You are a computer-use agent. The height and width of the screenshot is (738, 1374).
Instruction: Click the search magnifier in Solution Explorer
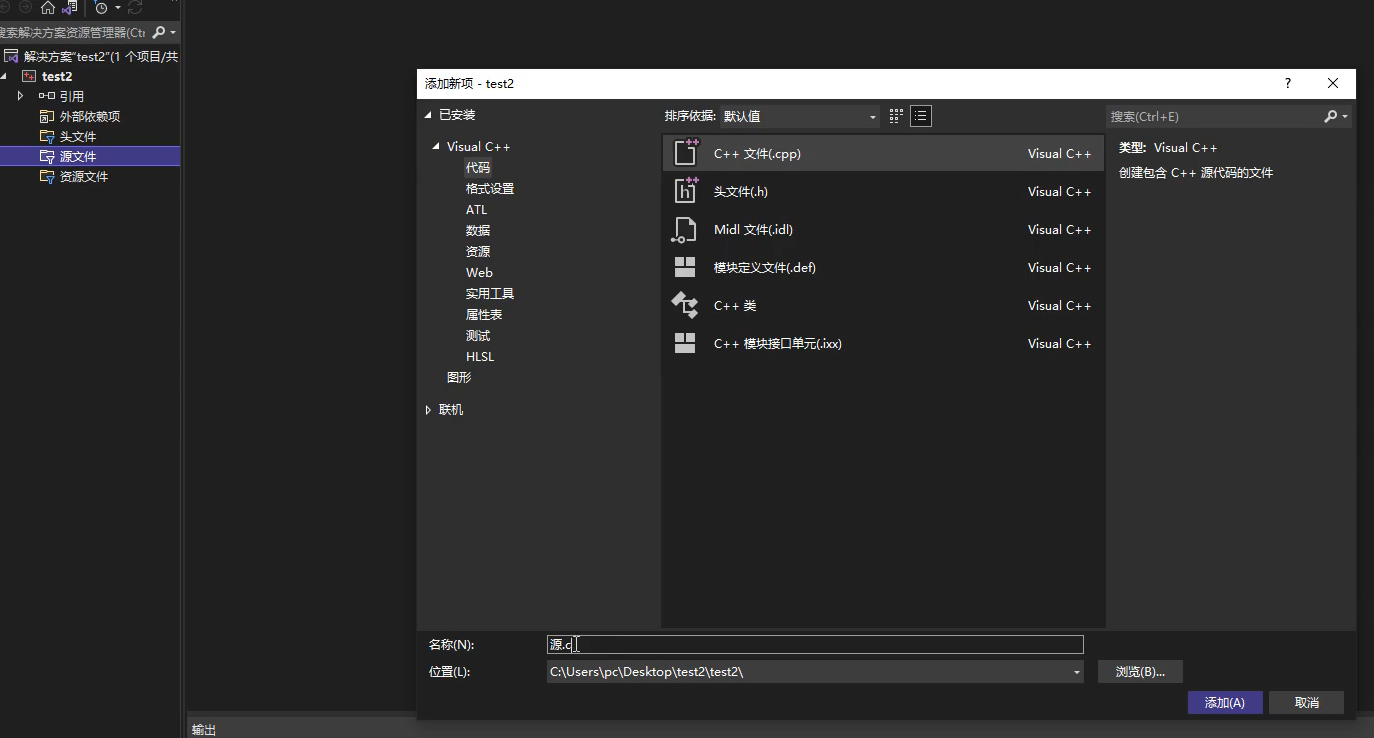click(x=159, y=31)
